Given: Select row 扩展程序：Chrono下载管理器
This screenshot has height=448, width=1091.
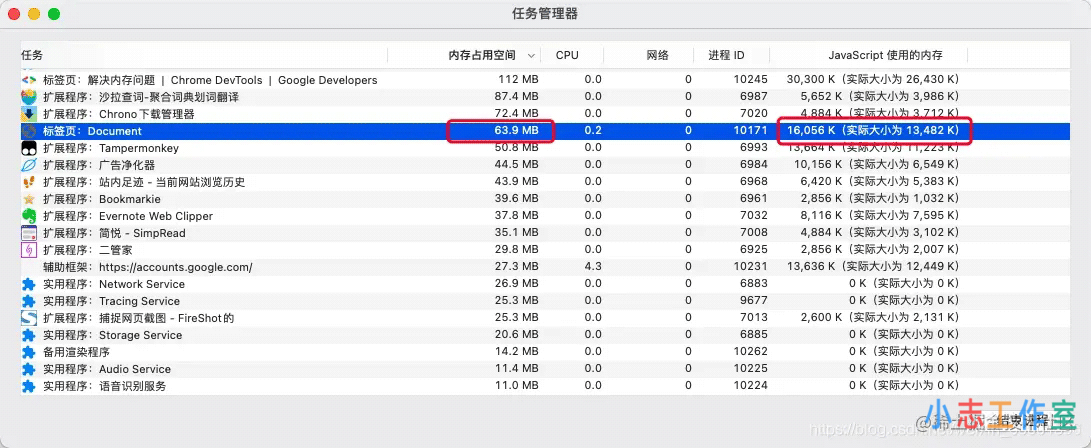Looking at the screenshot, I should tap(545, 114).
